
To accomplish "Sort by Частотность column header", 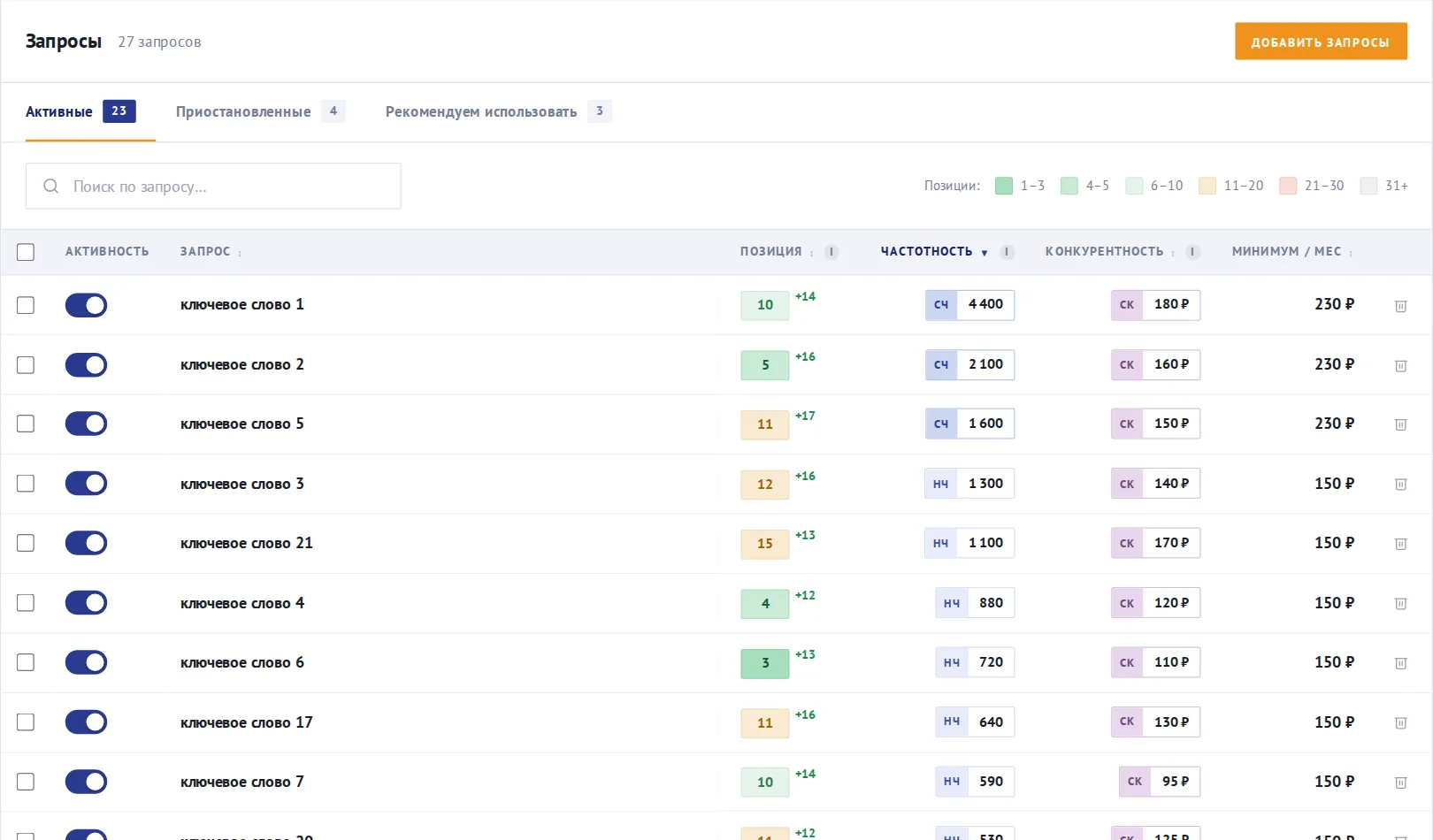I will tap(933, 252).
